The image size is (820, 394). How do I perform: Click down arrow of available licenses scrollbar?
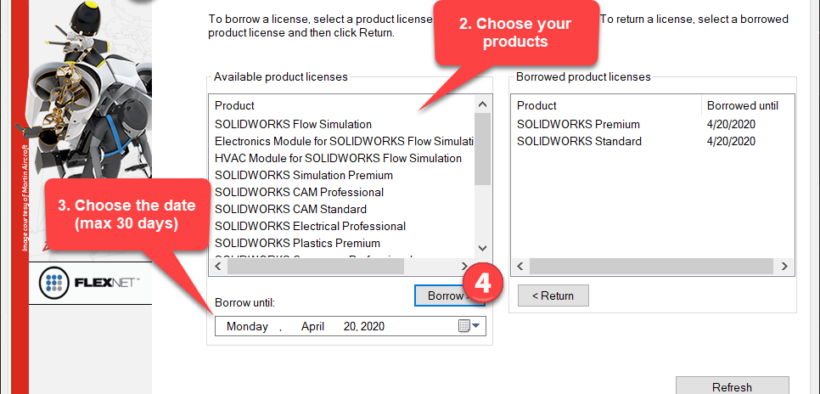pos(483,248)
